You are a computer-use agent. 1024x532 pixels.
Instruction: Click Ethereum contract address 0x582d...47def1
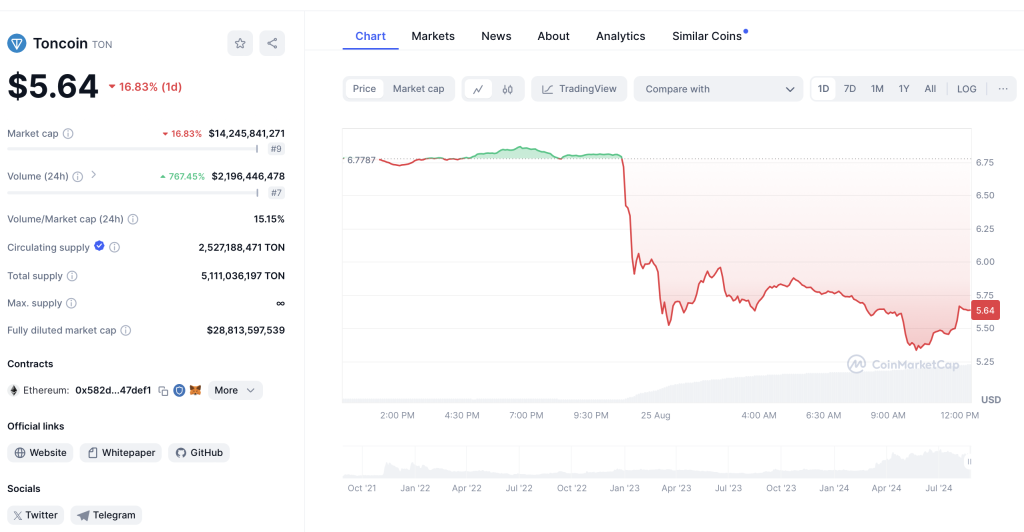[x=113, y=390]
